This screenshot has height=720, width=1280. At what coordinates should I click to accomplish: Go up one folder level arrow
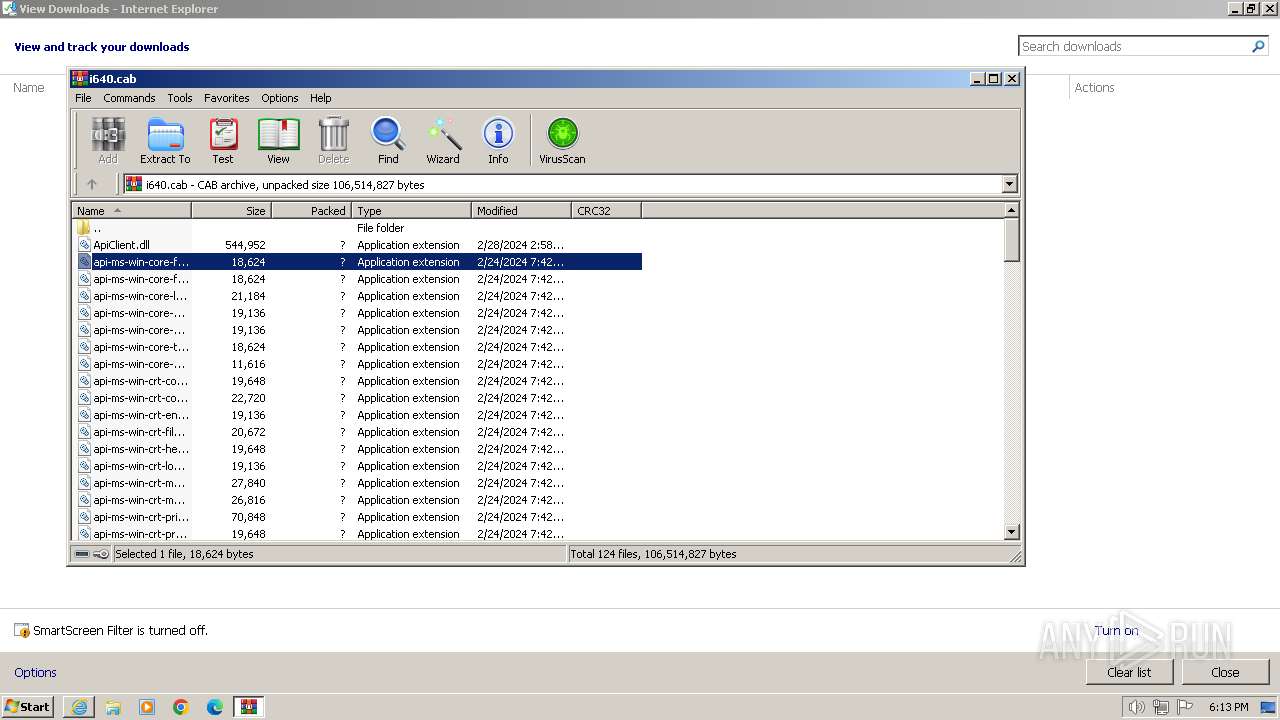coord(92,184)
